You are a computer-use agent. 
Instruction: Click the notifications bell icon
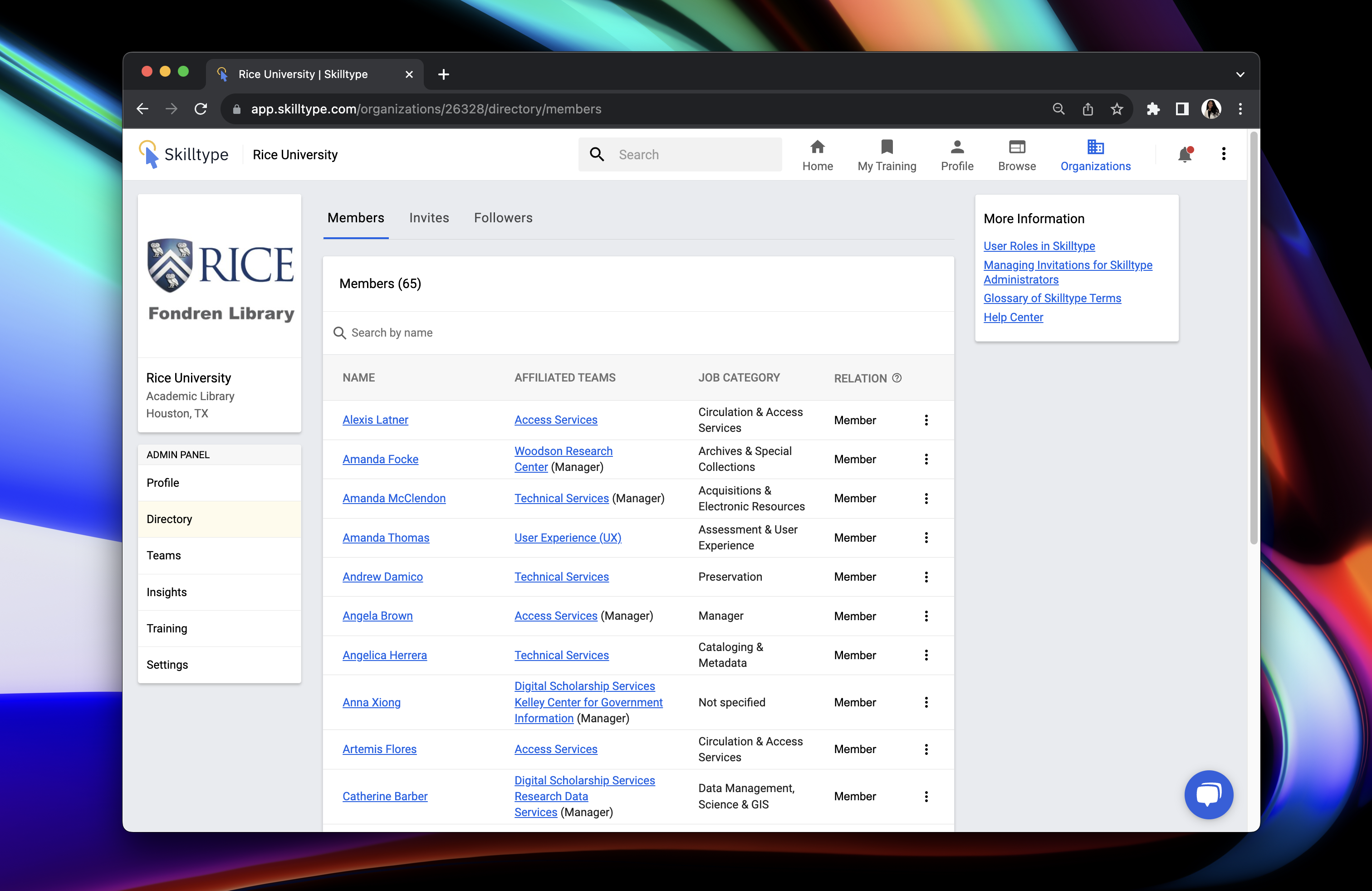coord(1184,154)
